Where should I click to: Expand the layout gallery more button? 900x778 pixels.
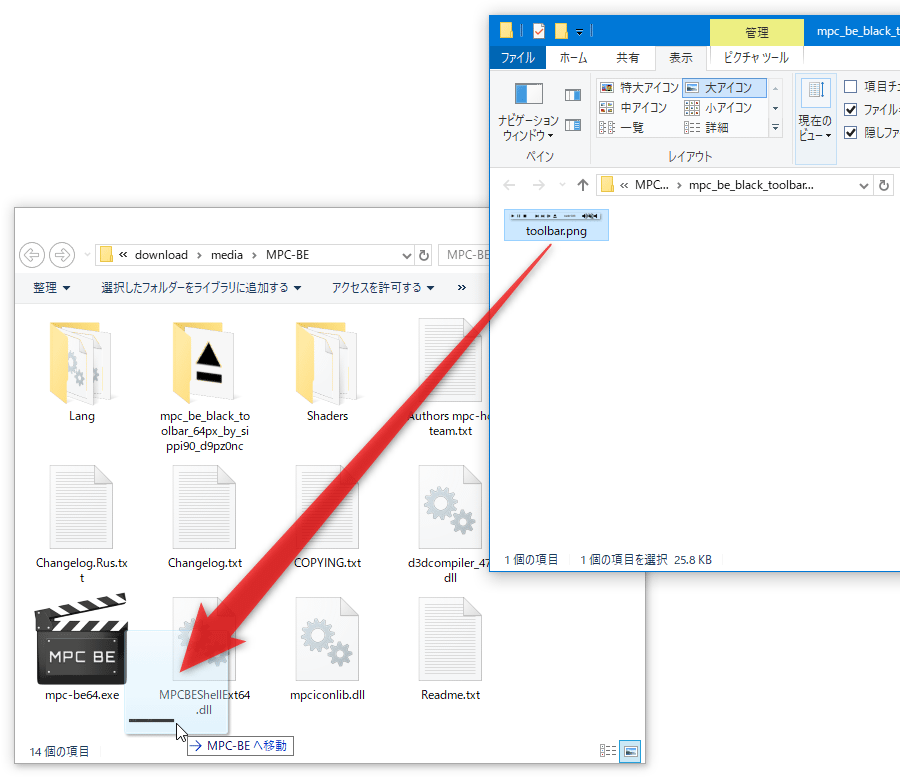(x=775, y=127)
